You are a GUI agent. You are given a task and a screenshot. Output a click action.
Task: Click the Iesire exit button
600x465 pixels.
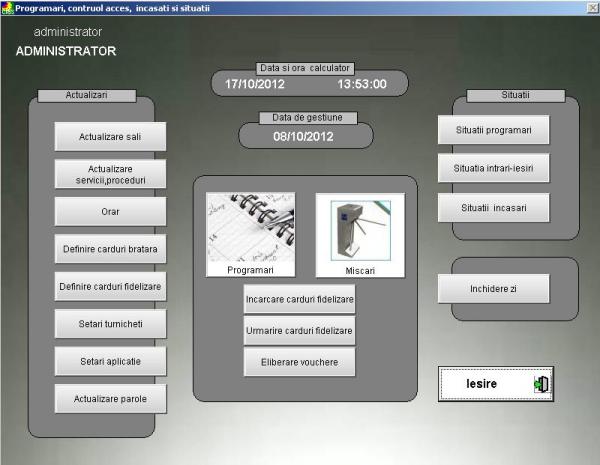[x=497, y=383]
